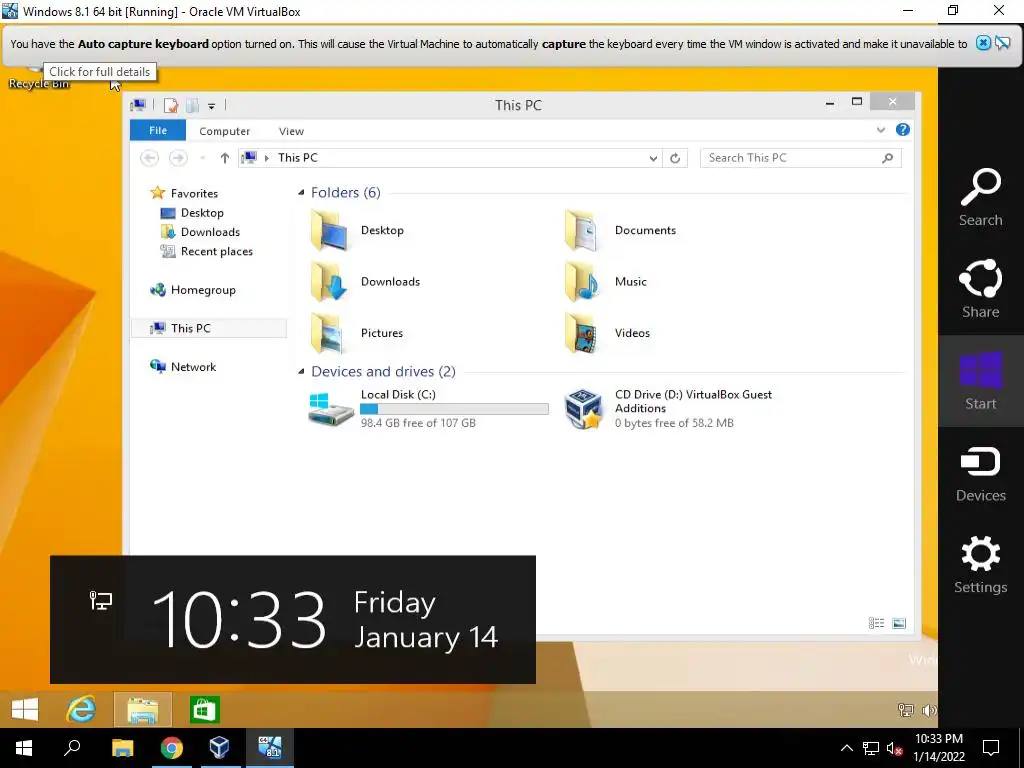Click guest tray network icon
Image resolution: width=1024 pixels, height=768 pixels.
pos(905,710)
